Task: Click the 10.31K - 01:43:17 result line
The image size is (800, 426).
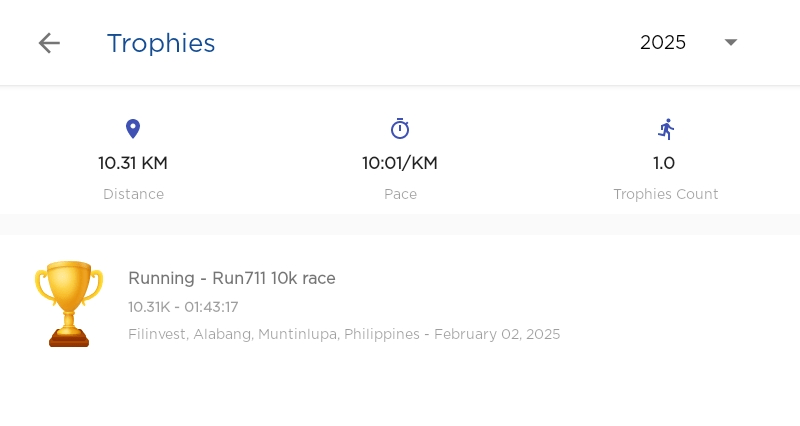Action: (183, 307)
